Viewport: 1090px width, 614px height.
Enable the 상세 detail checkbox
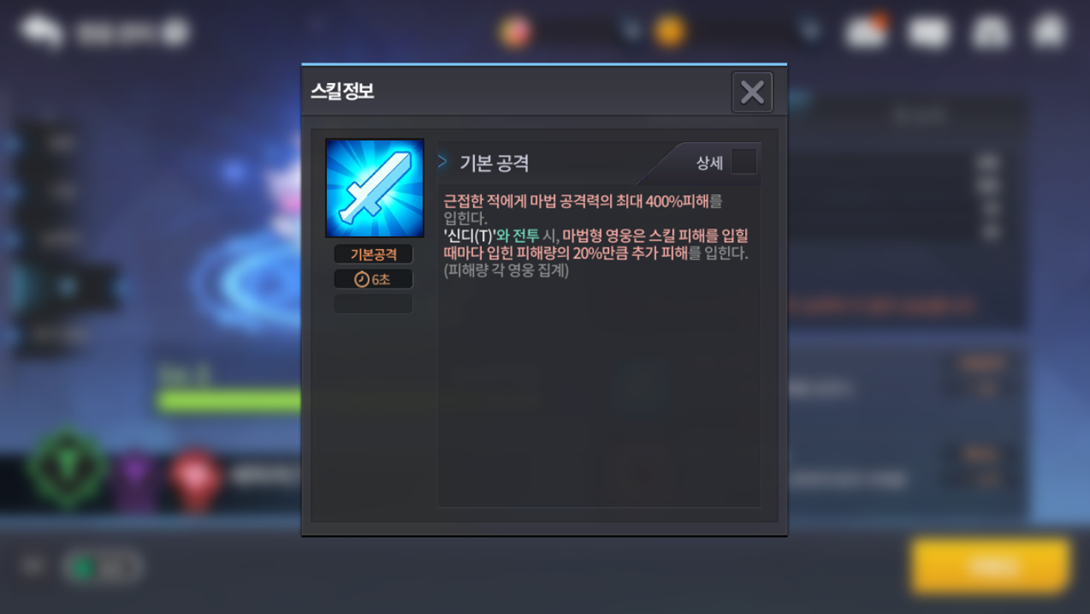(x=743, y=162)
